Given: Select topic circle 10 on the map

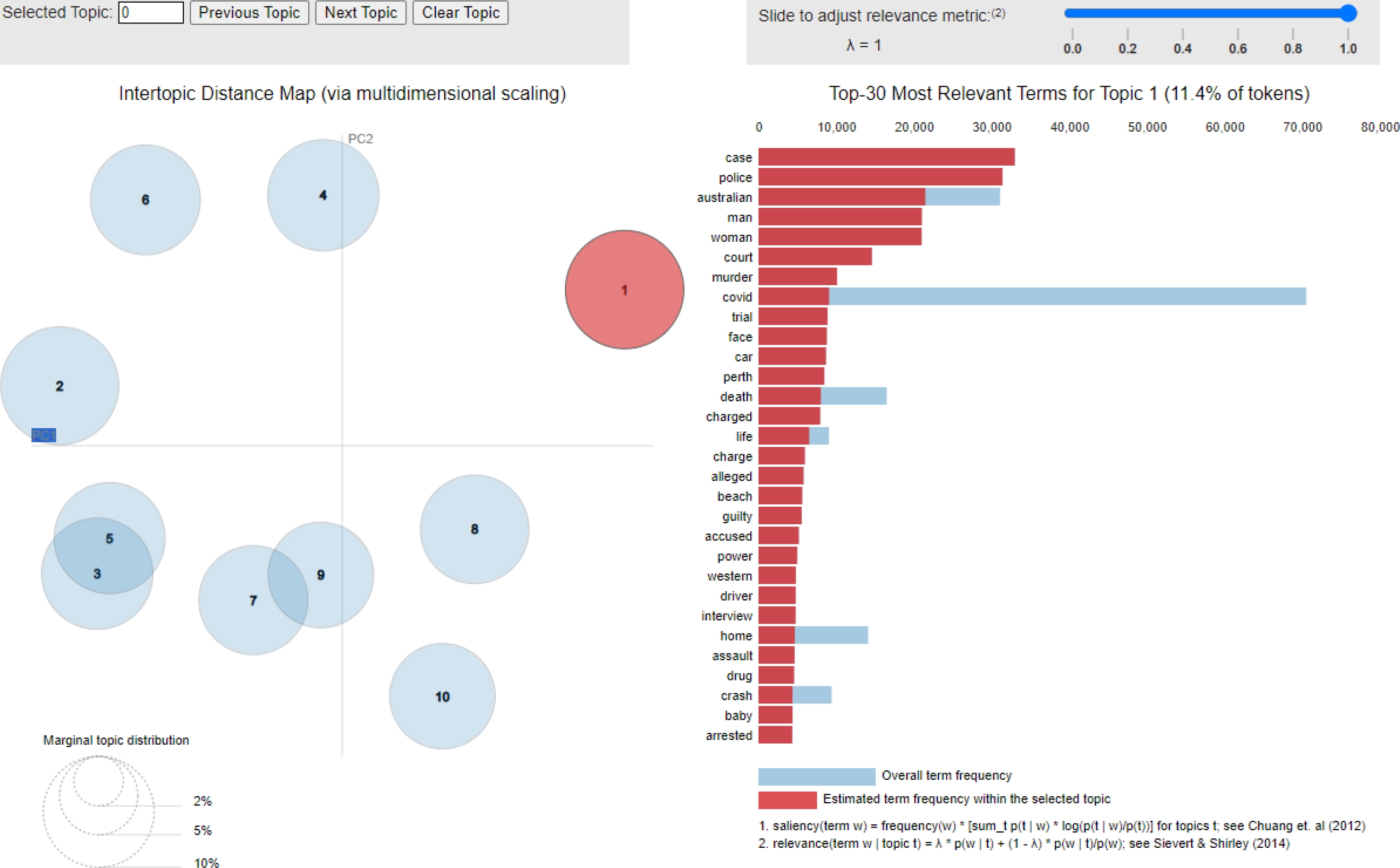Looking at the screenshot, I should (x=442, y=696).
